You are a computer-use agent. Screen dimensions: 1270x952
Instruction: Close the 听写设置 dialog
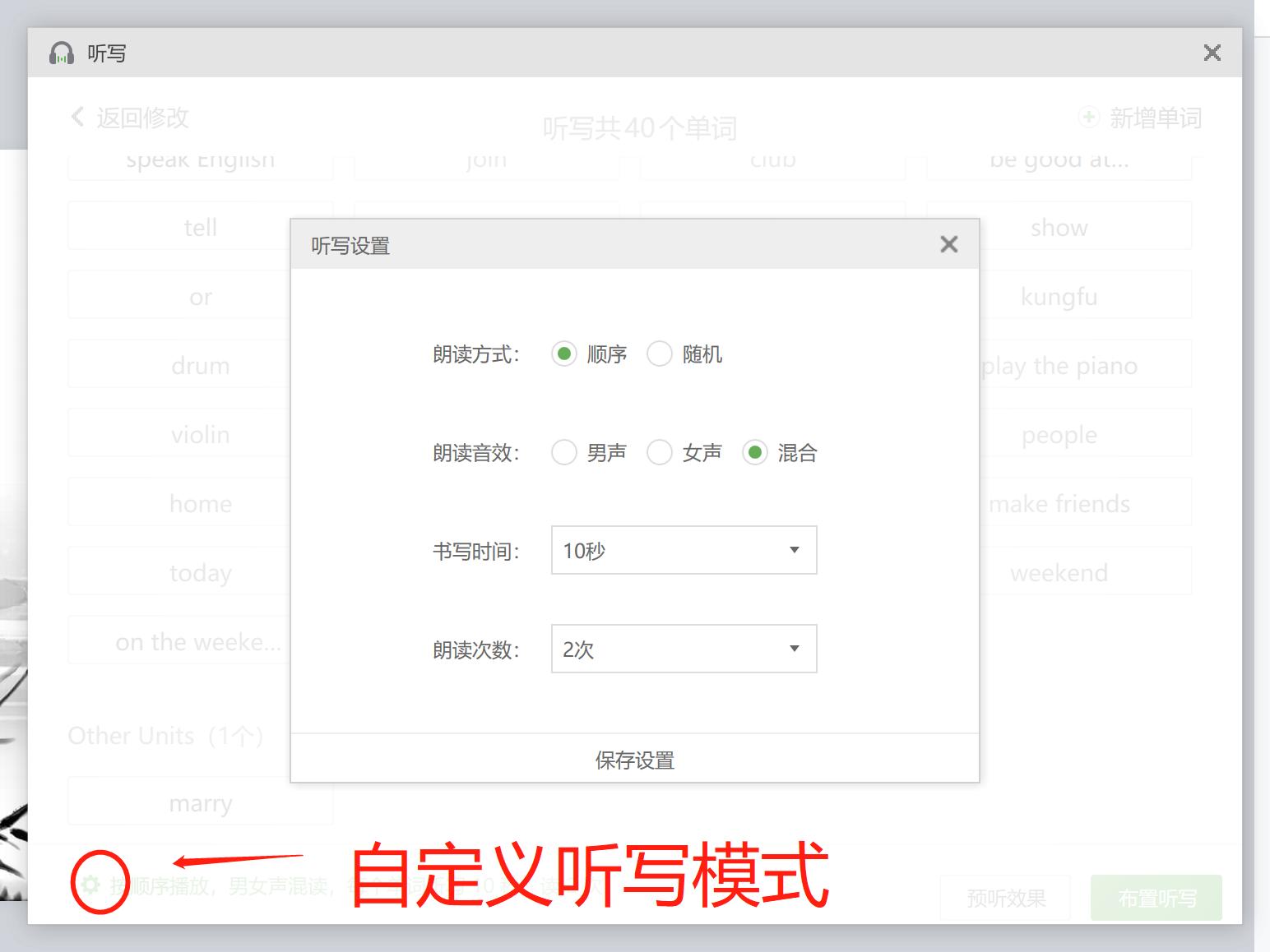(949, 243)
